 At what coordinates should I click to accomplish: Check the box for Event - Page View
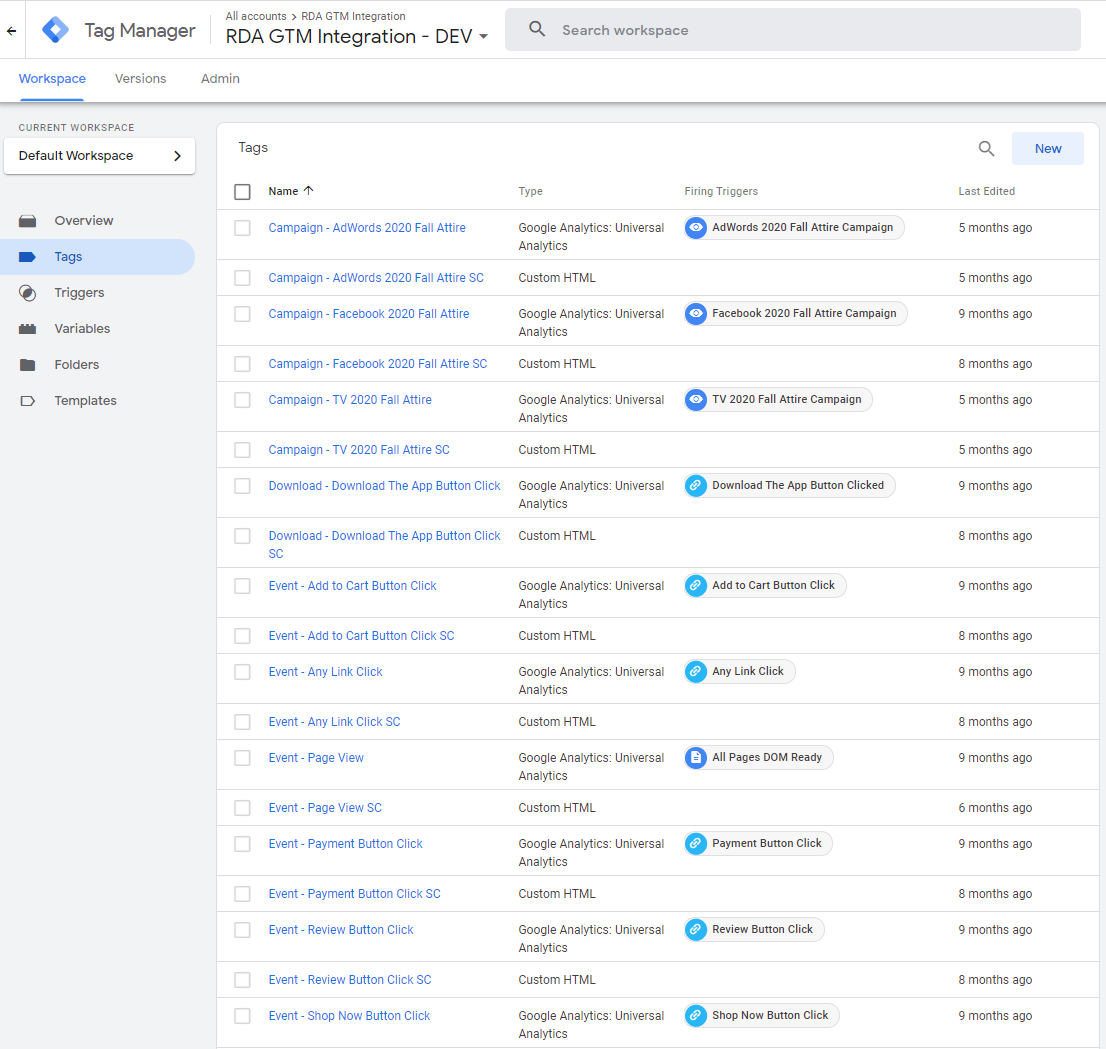(242, 758)
